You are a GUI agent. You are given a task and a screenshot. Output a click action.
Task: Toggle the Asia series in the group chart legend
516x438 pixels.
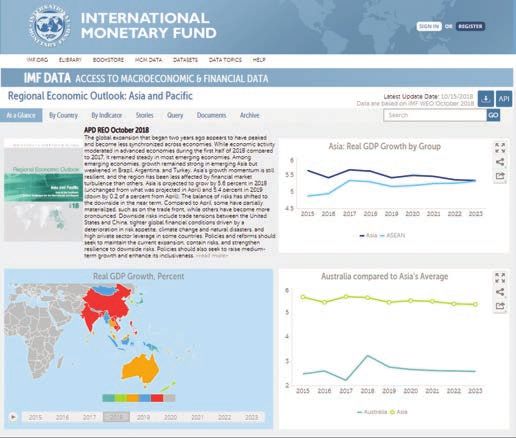(x=368, y=235)
